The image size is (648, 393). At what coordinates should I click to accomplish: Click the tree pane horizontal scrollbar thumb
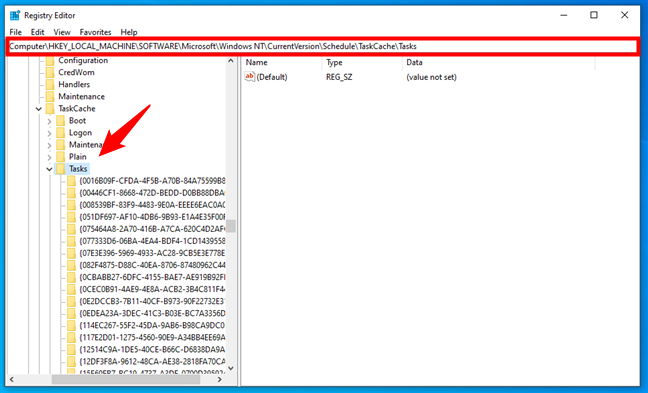point(126,379)
